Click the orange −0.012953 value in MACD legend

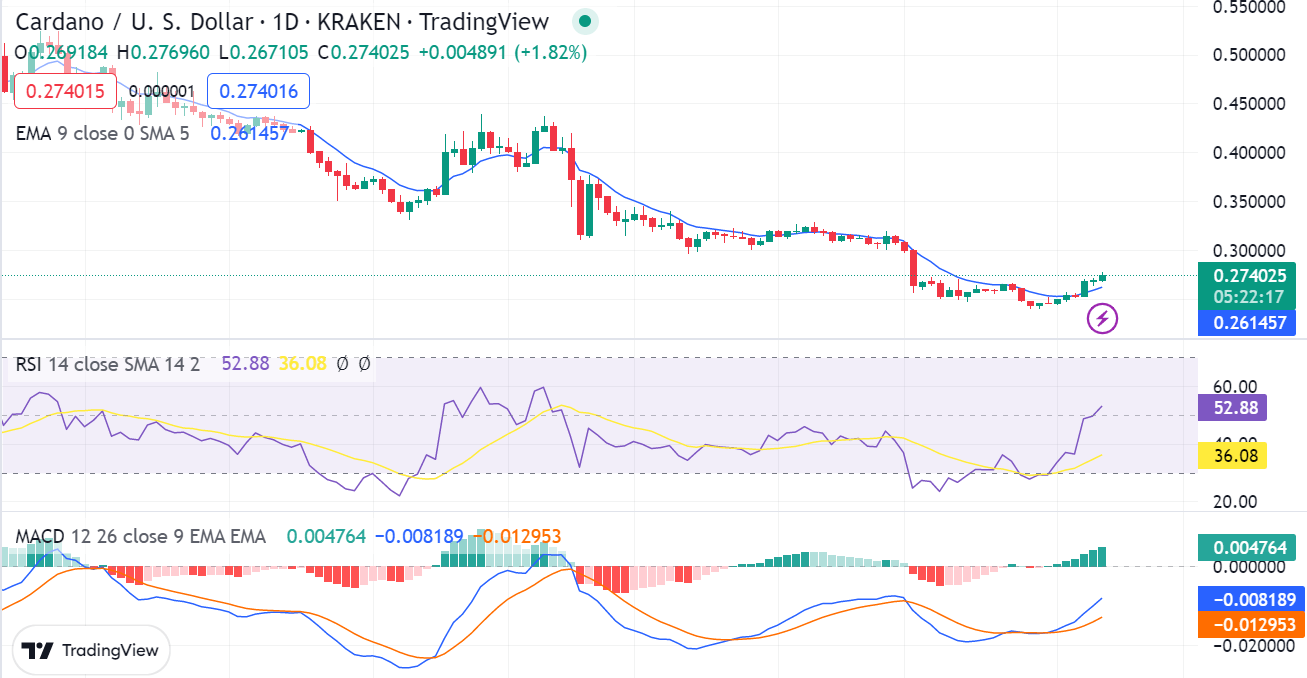pos(516,537)
